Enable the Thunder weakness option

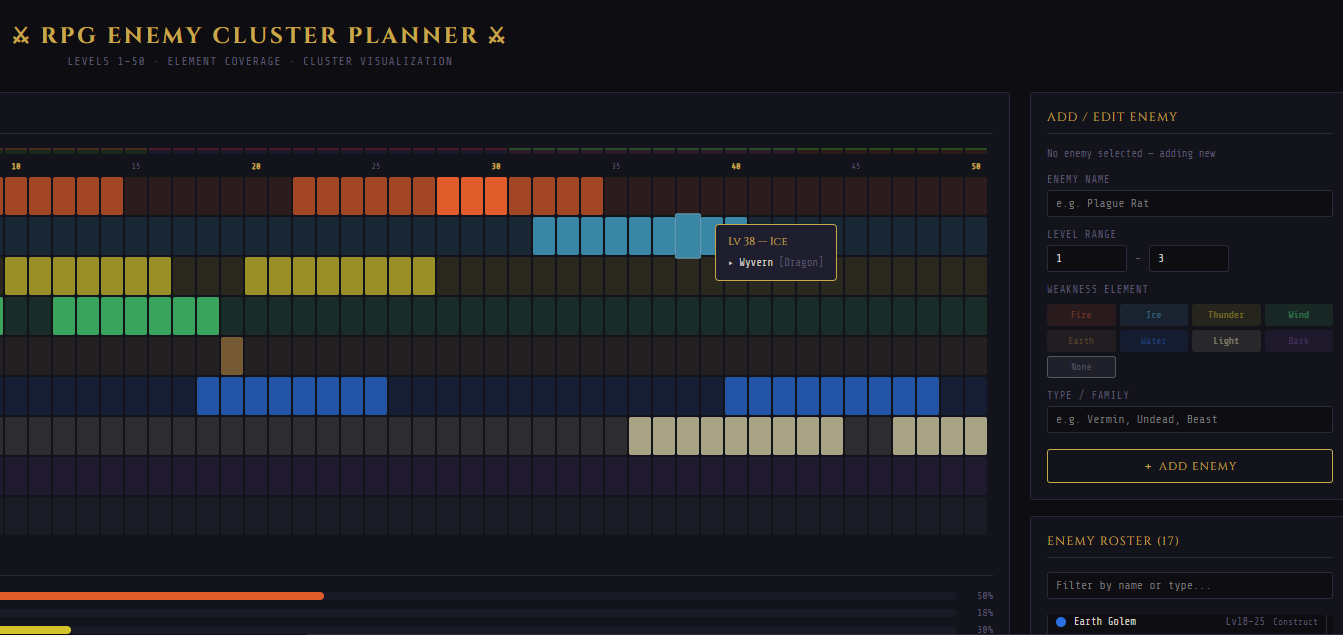click(x=1225, y=315)
